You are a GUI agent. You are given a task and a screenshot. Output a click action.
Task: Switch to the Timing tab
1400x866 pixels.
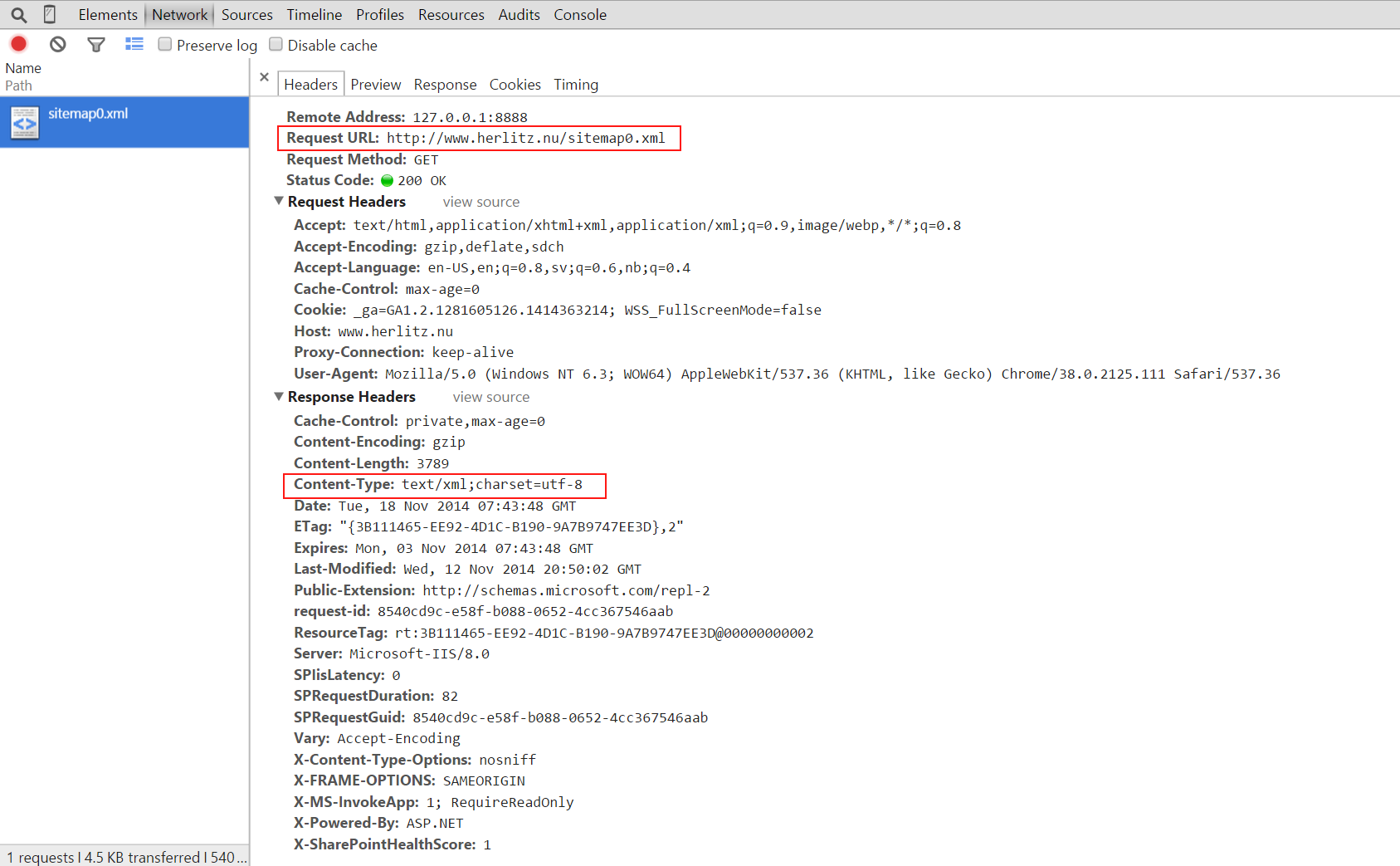(575, 85)
